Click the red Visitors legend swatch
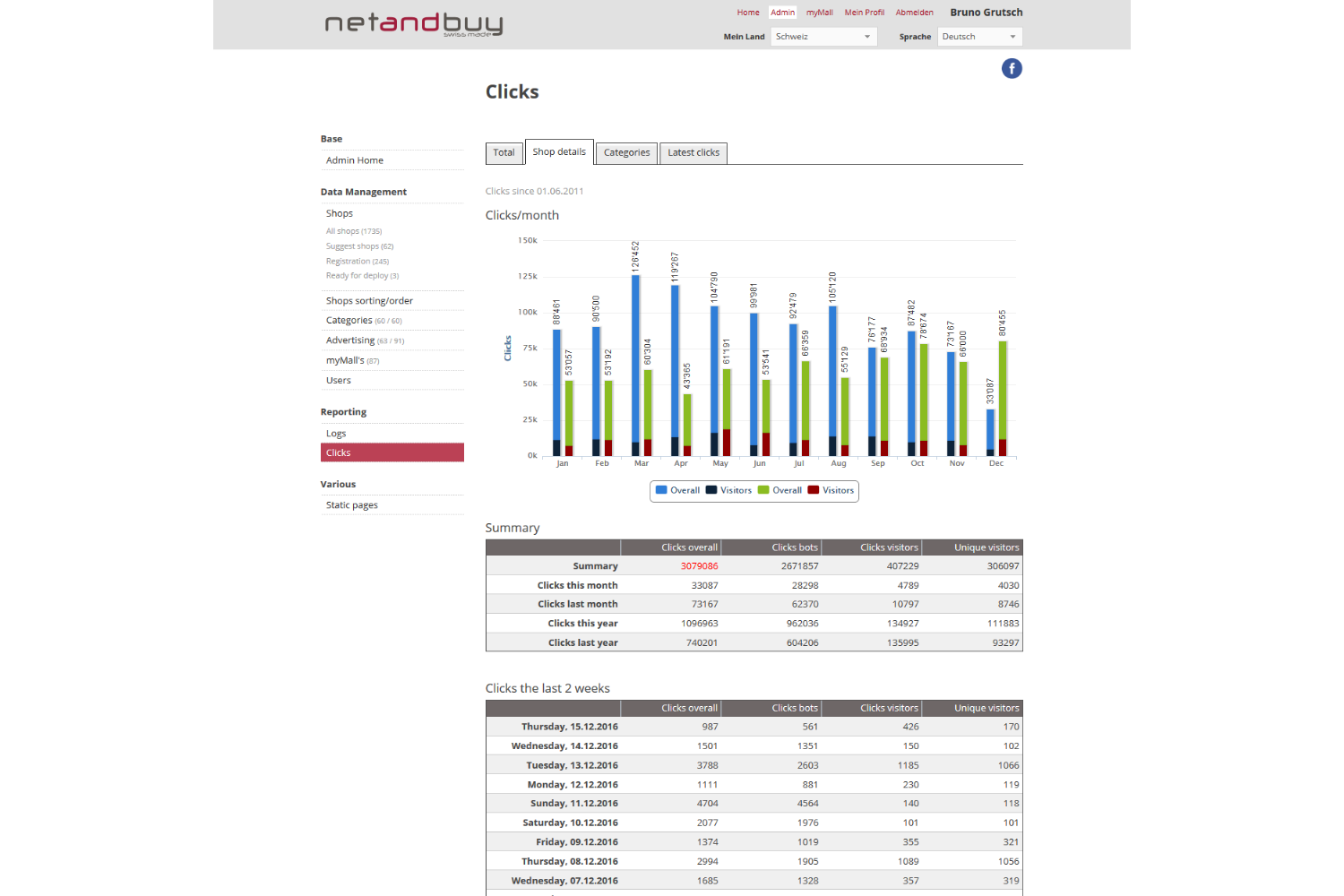 (x=814, y=490)
